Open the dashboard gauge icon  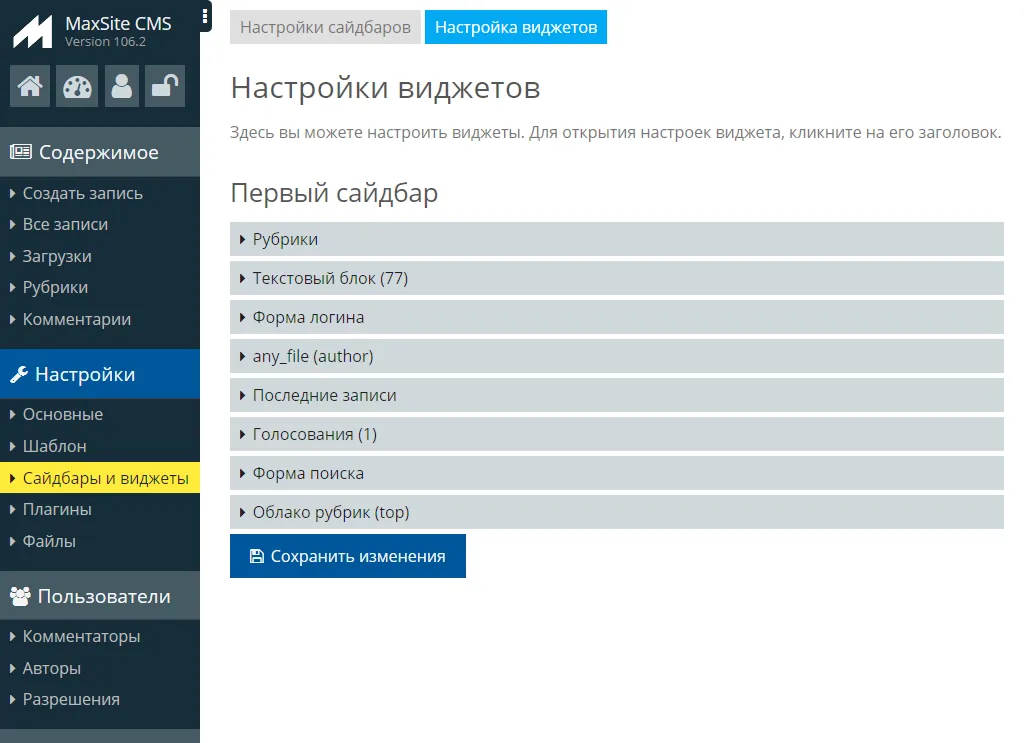[x=77, y=86]
